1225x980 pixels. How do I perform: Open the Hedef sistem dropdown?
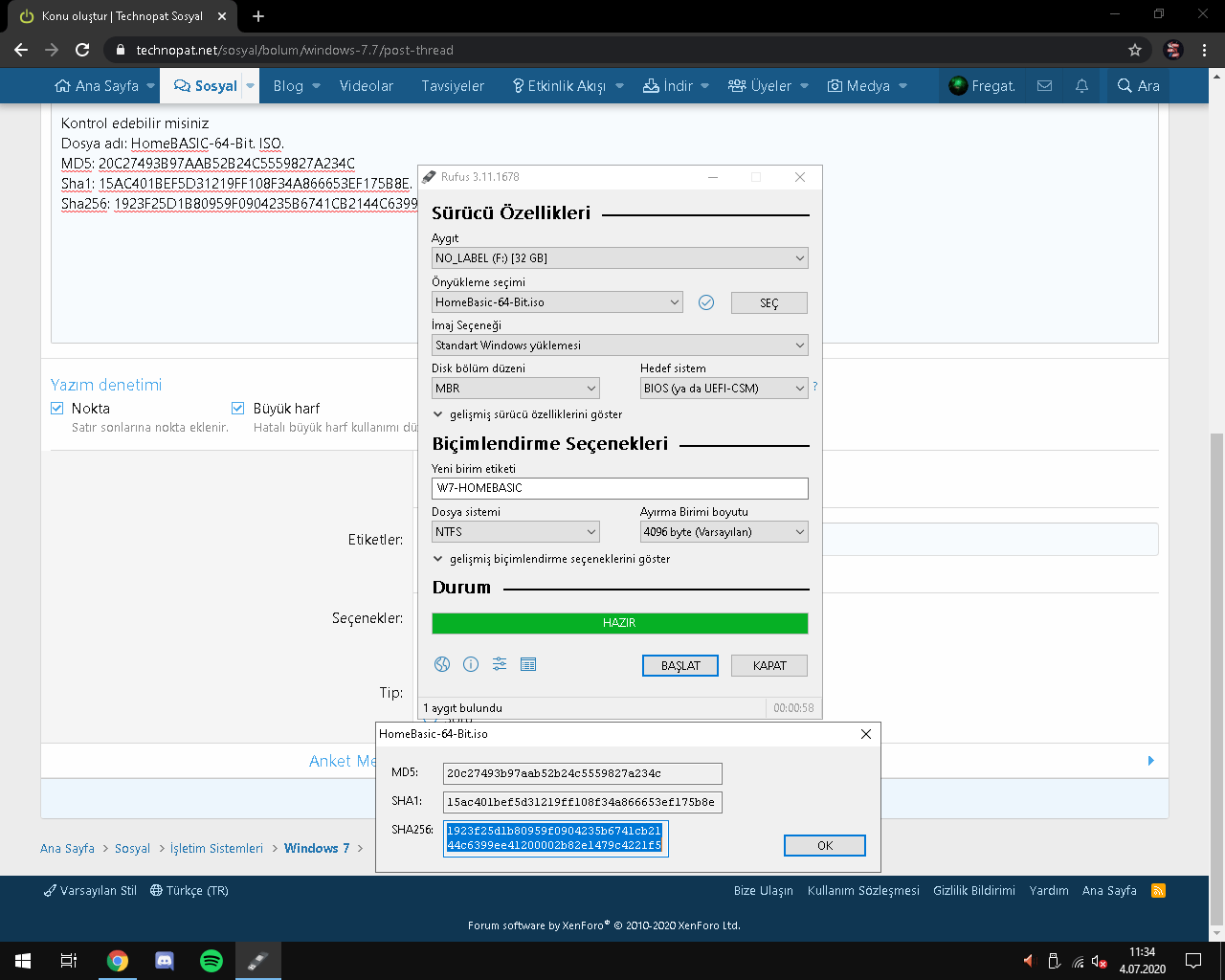pos(724,389)
